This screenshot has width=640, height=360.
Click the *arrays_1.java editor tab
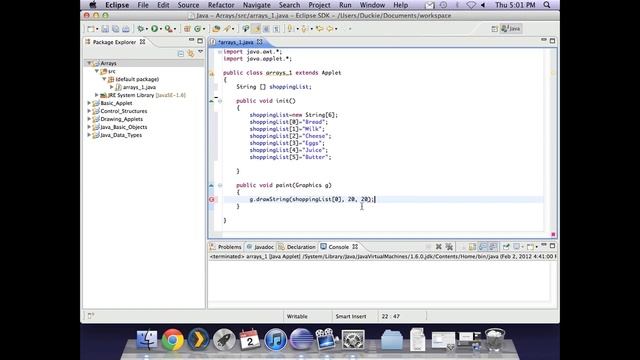[236, 42]
